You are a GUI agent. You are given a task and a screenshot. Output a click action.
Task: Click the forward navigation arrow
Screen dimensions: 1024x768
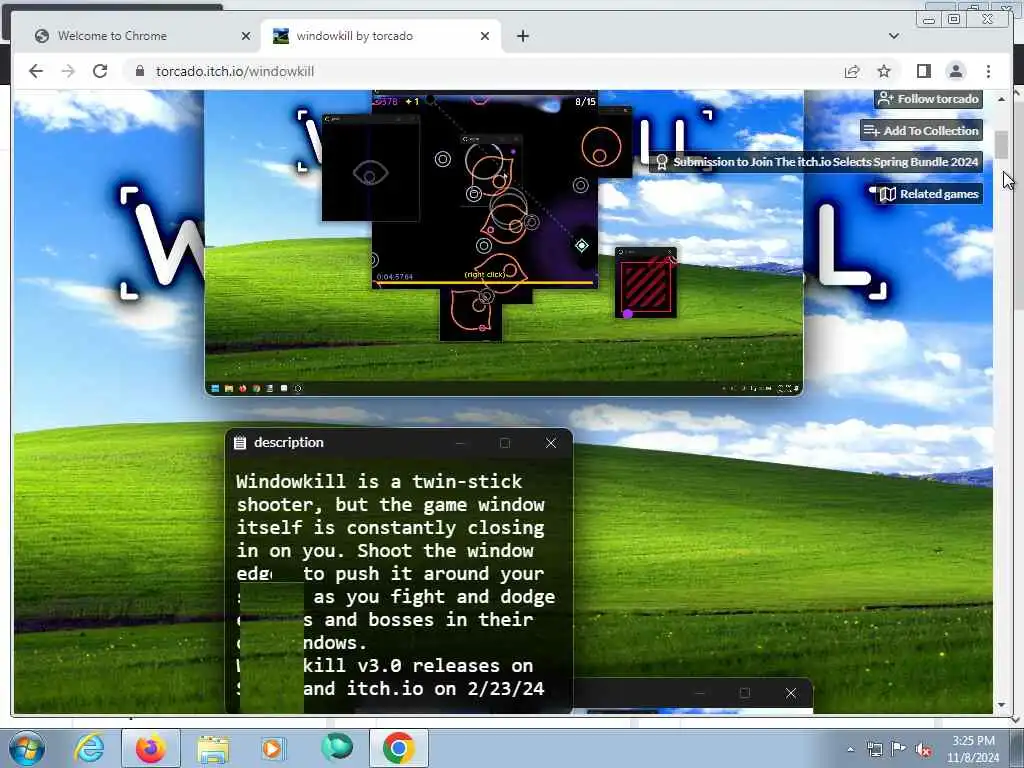pos(68,71)
